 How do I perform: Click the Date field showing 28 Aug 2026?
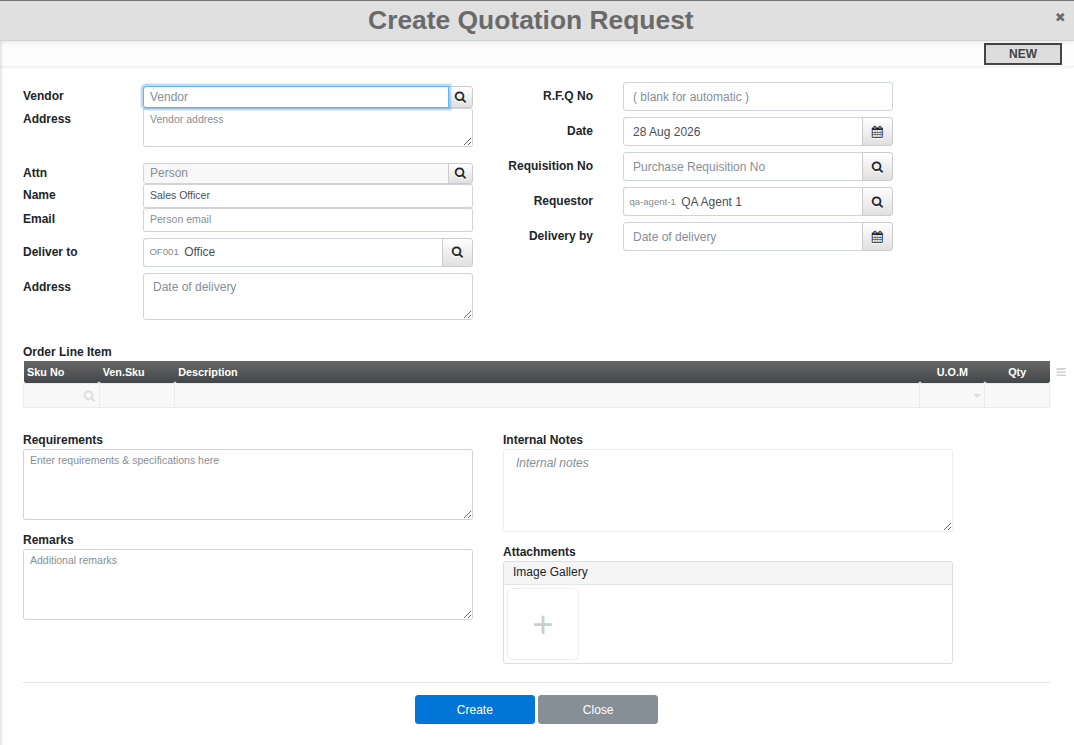[743, 132]
